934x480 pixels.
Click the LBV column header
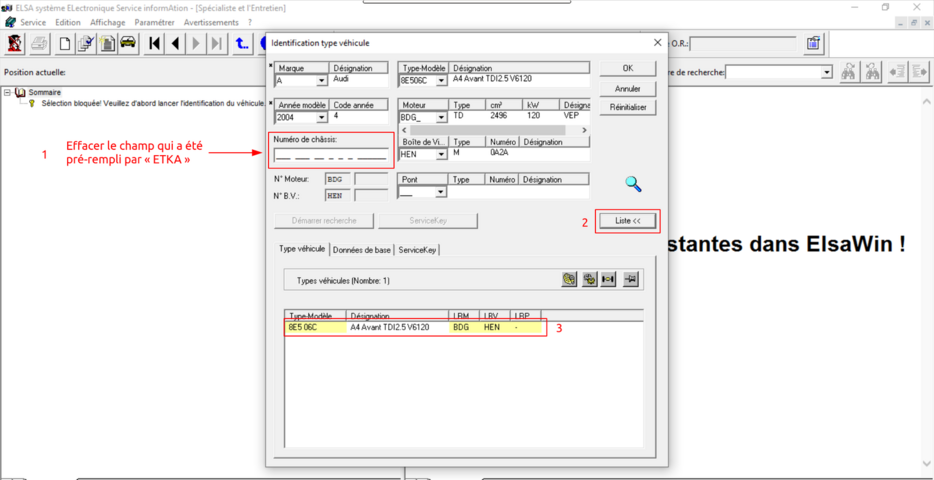494,316
